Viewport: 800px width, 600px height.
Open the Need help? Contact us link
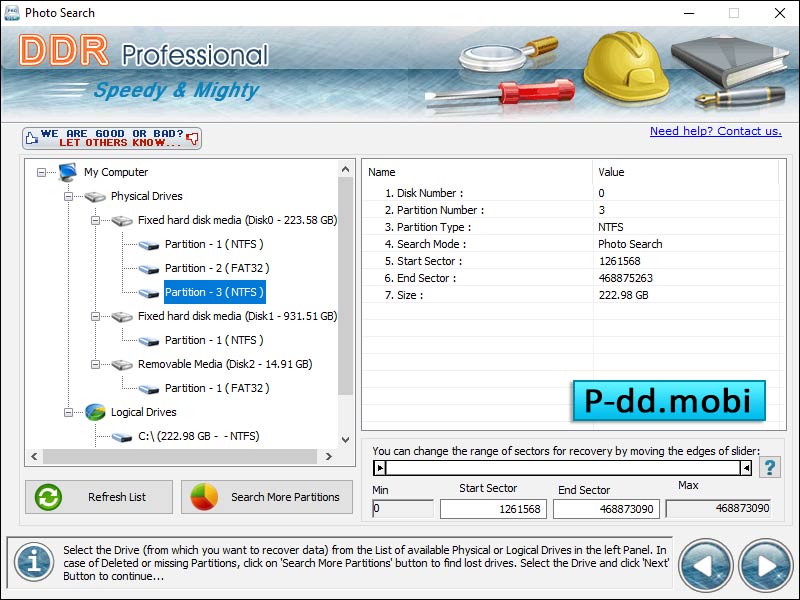tap(716, 131)
